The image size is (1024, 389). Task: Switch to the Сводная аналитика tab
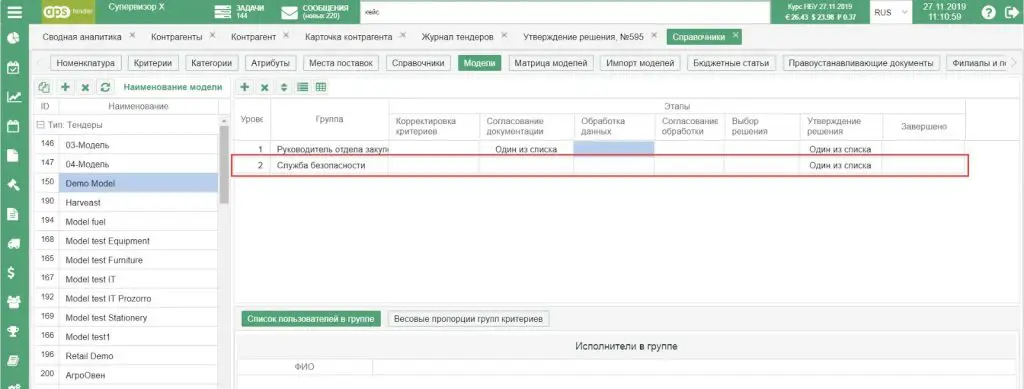[82, 37]
